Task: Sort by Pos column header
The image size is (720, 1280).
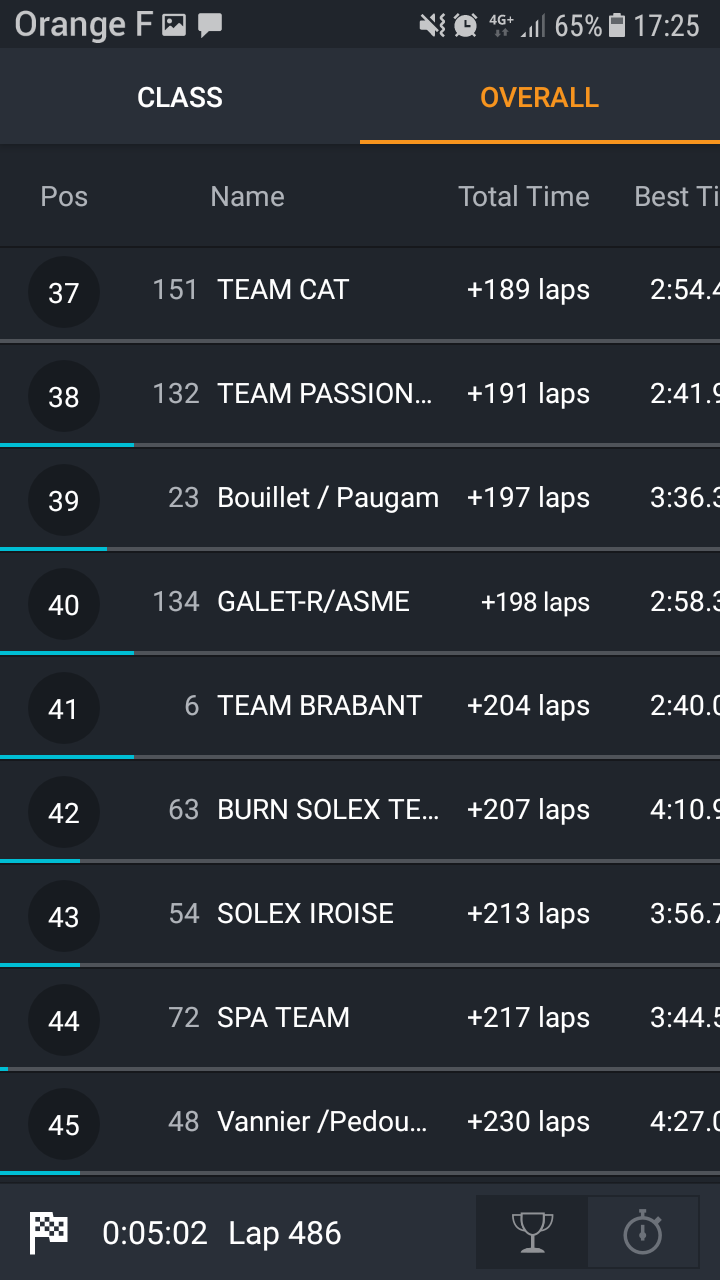Action: click(x=64, y=196)
